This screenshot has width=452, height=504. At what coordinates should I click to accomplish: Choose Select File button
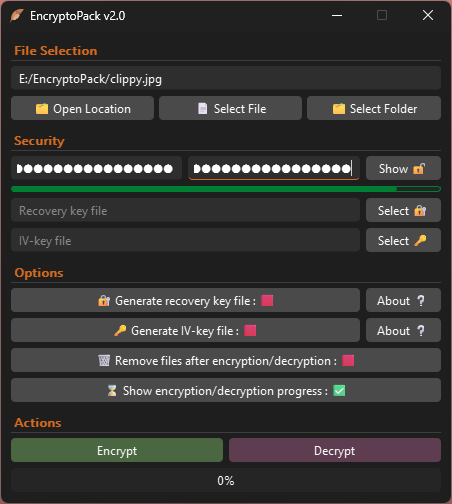tap(230, 108)
